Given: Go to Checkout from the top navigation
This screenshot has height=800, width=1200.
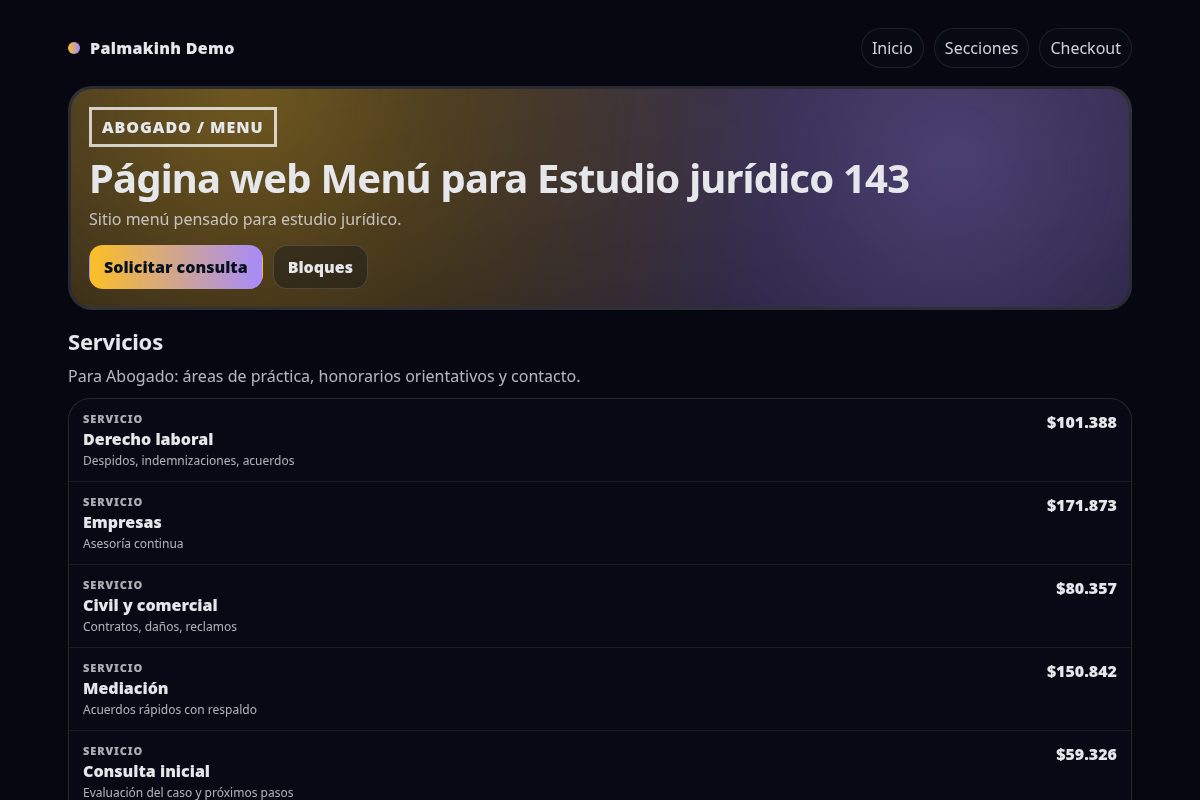Looking at the screenshot, I should (x=1085, y=48).
